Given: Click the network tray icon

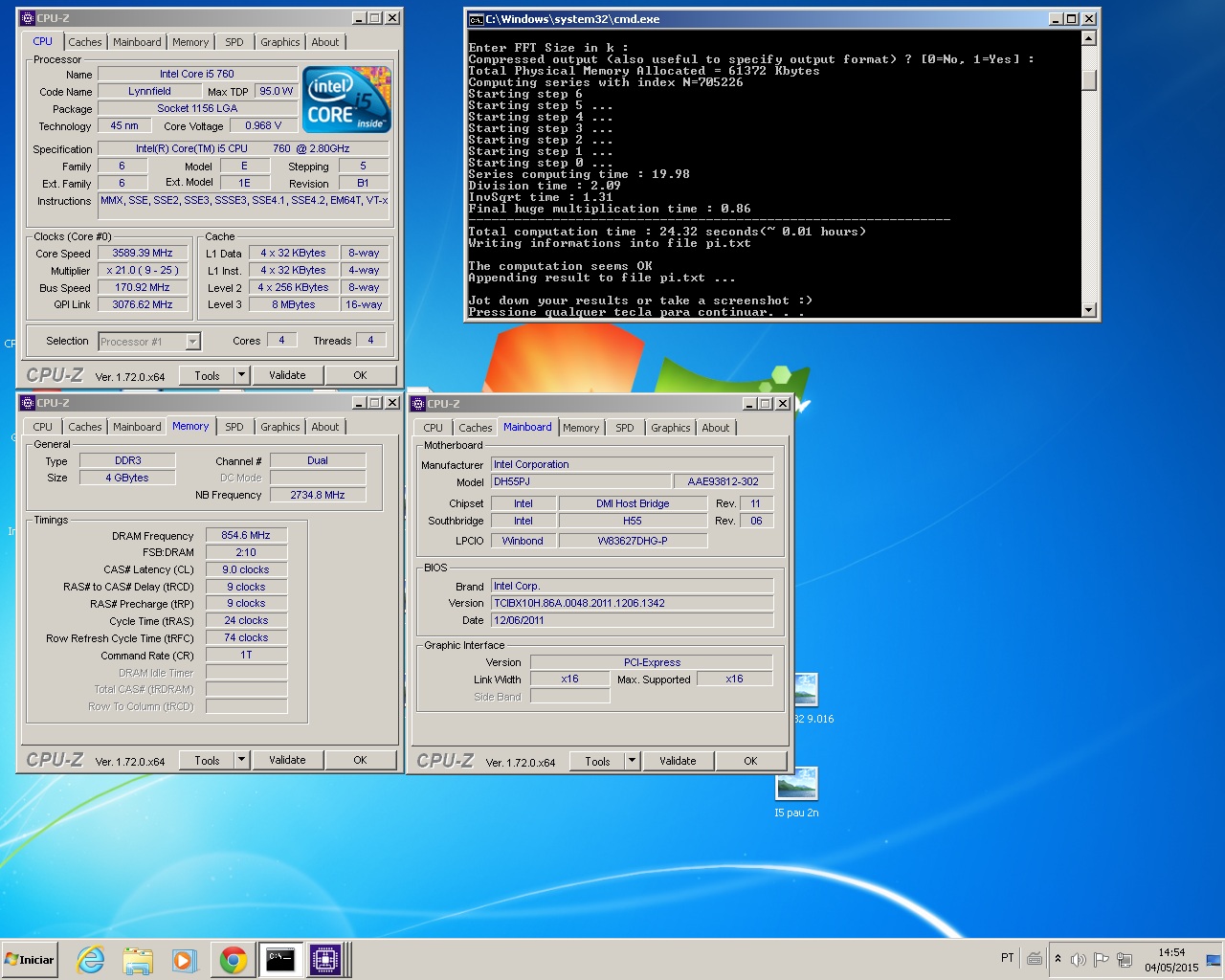Looking at the screenshot, I should tap(1125, 959).
